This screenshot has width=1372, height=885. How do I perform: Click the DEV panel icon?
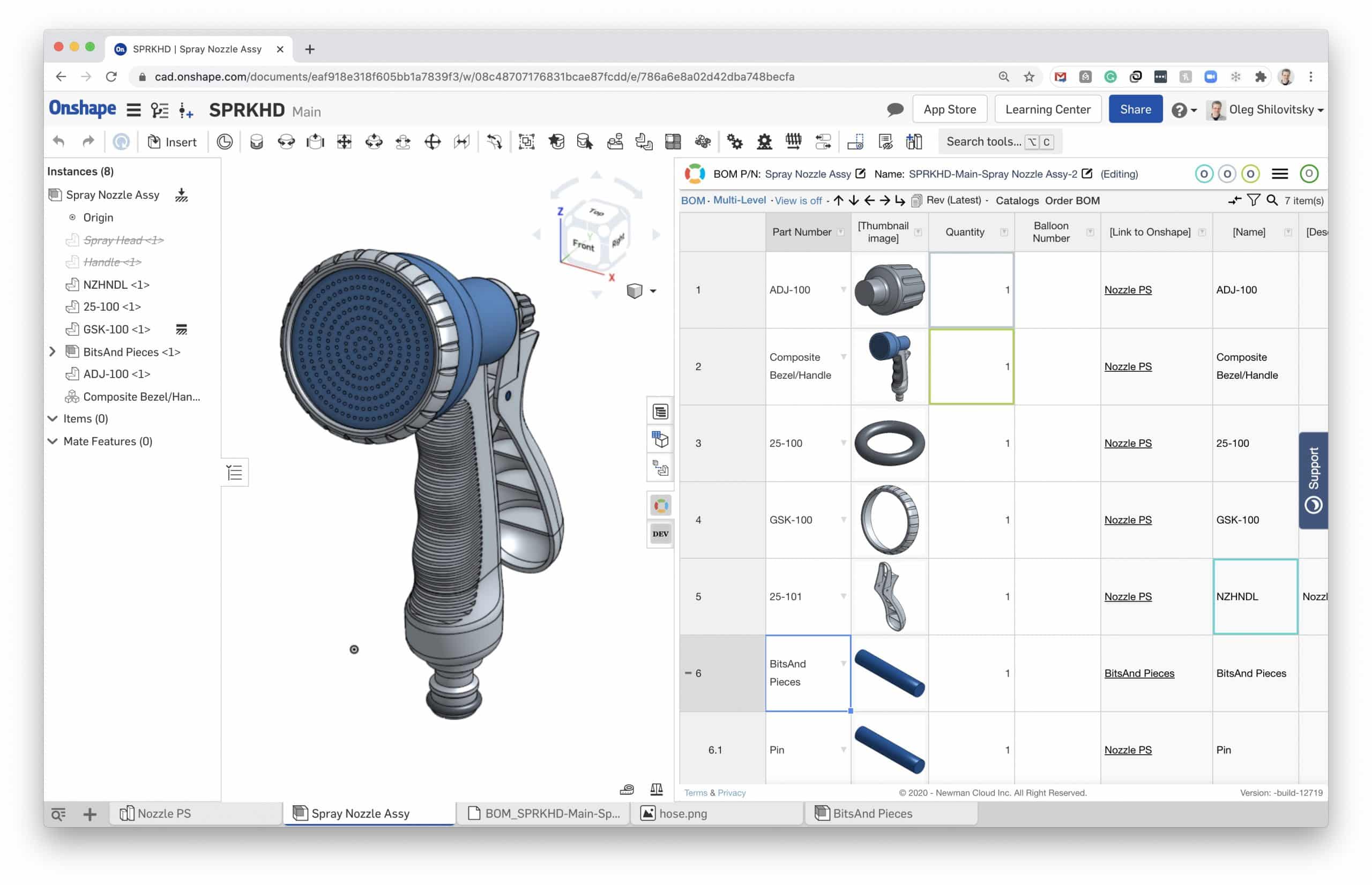tap(660, 534)
